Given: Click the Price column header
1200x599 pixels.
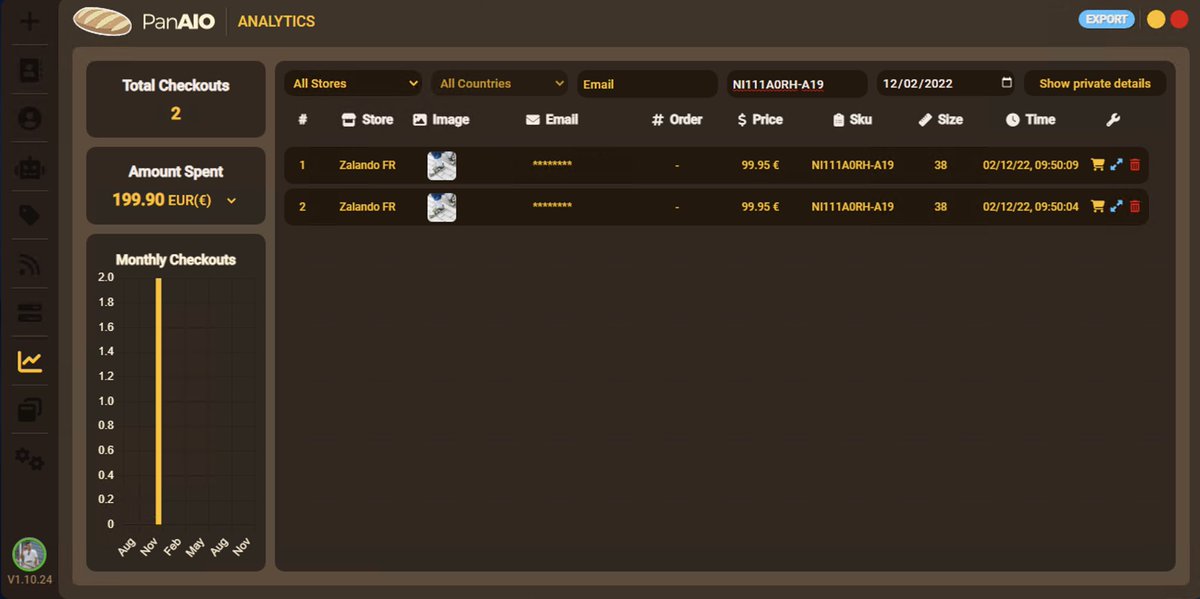Looking at the screenshot, I should click(x=760, y=120).
